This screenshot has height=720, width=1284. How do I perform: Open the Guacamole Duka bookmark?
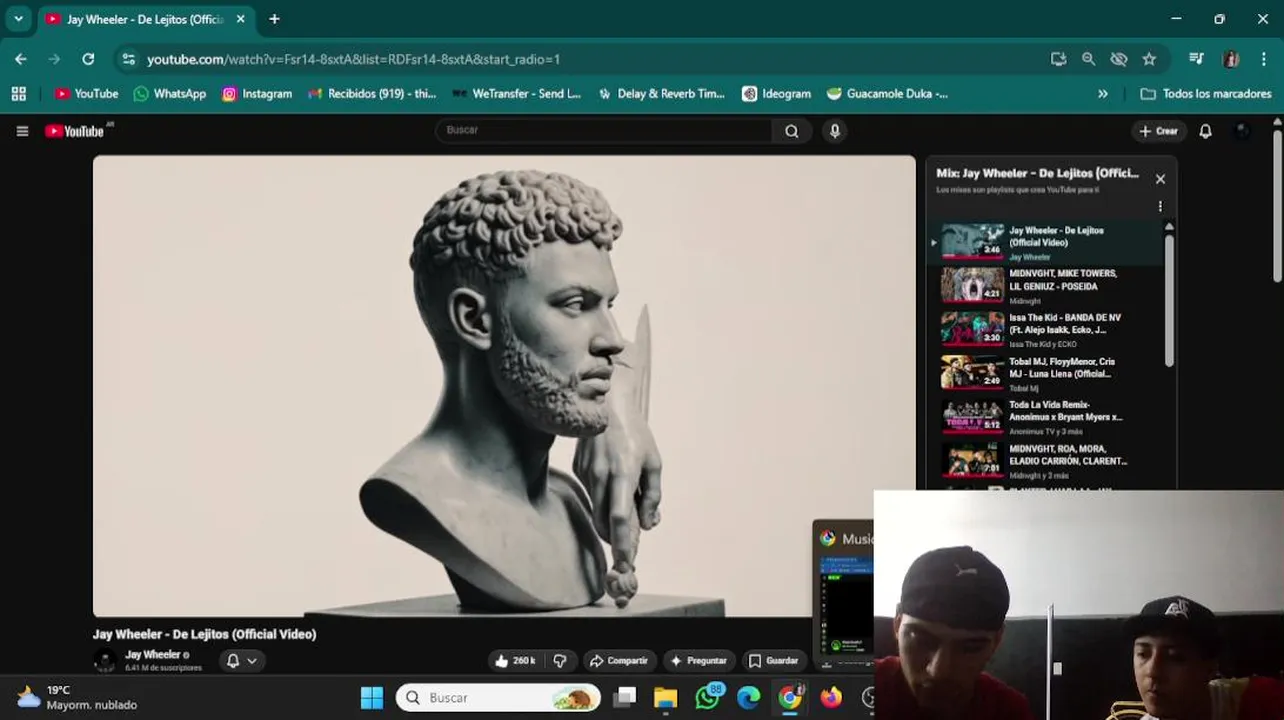pyautogui.click(x=888, y=93)
